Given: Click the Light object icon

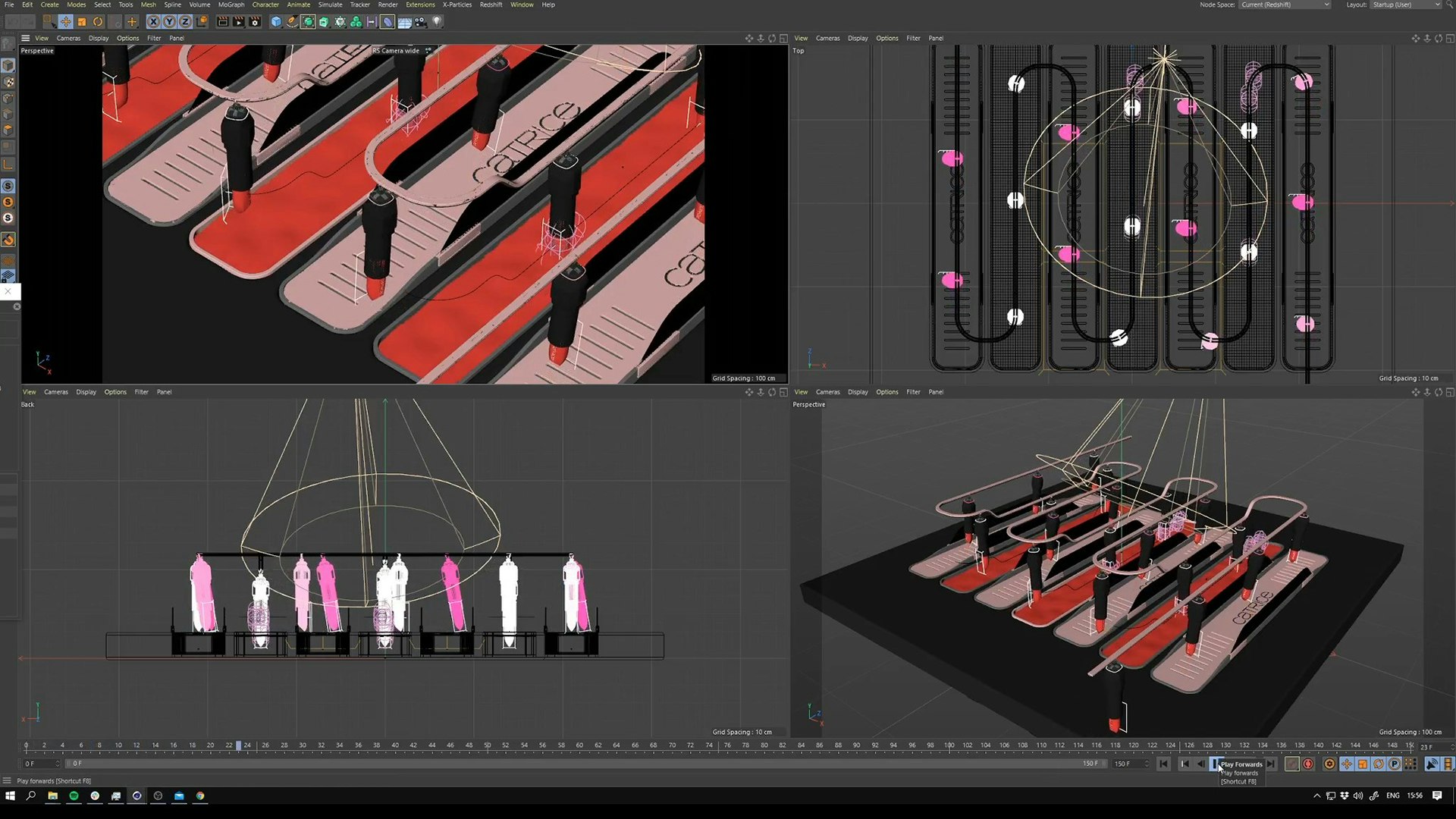Looking at the screenshot, I should click(x=437, y=22).
